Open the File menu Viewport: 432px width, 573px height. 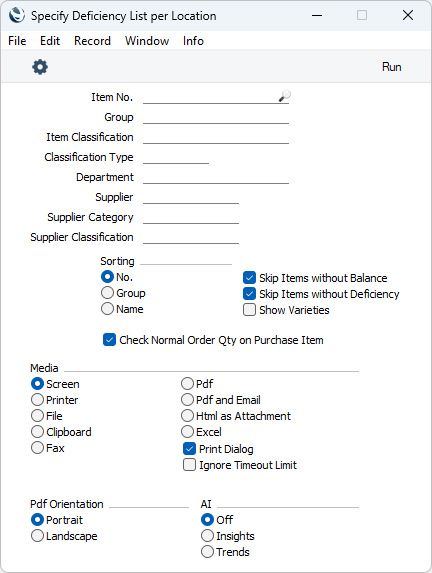click(17, 41)
